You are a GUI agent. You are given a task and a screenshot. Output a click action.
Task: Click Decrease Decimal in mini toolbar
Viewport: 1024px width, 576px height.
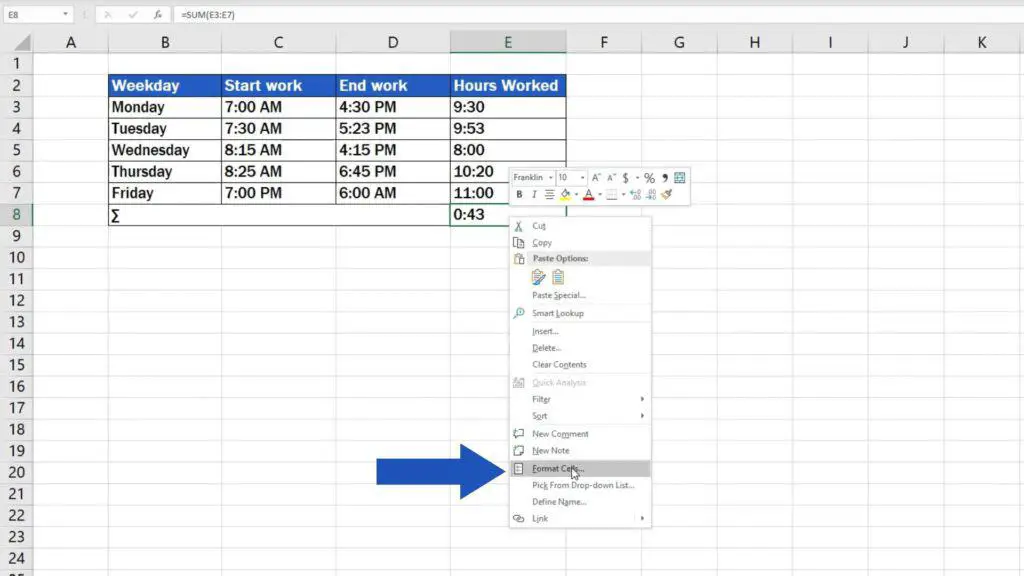point(651,195)
